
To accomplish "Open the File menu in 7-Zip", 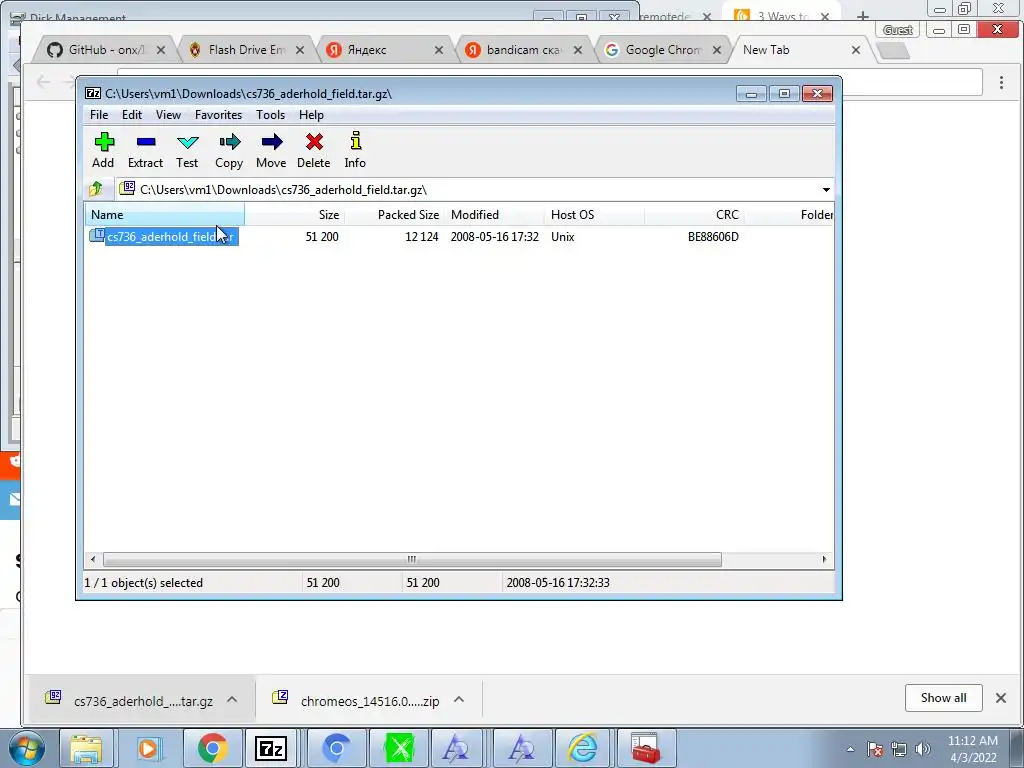I will coord(99,115).
